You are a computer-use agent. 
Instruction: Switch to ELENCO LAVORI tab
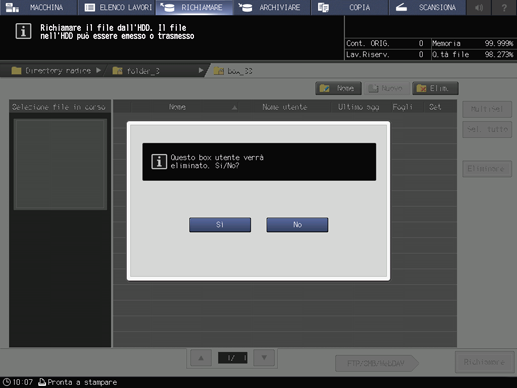tap(117, 7)
